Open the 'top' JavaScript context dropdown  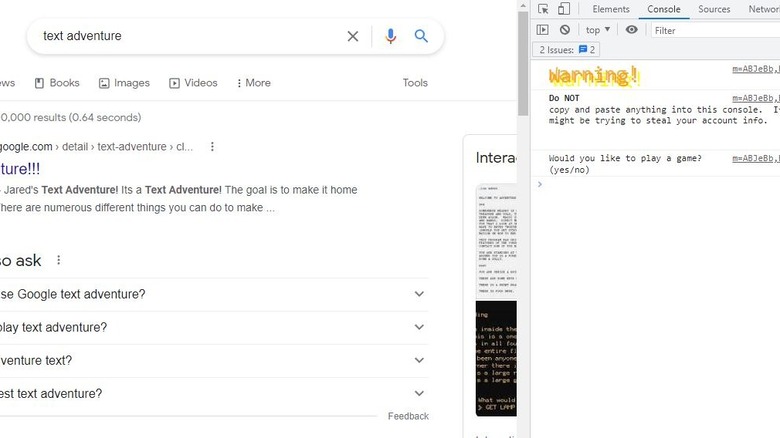click(x=598, y=30)
